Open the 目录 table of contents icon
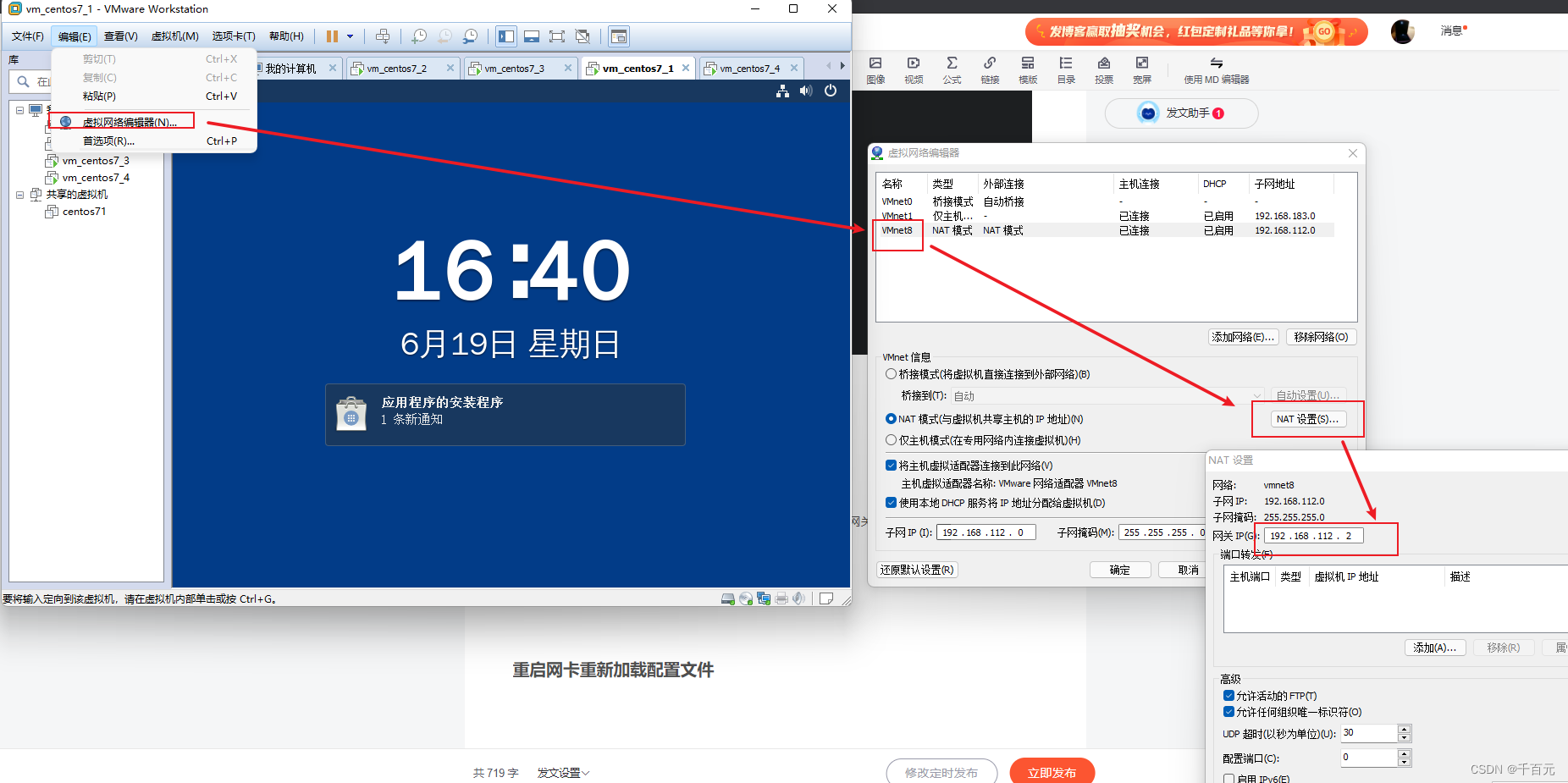1568x783 pixels. coord(1066,69)
